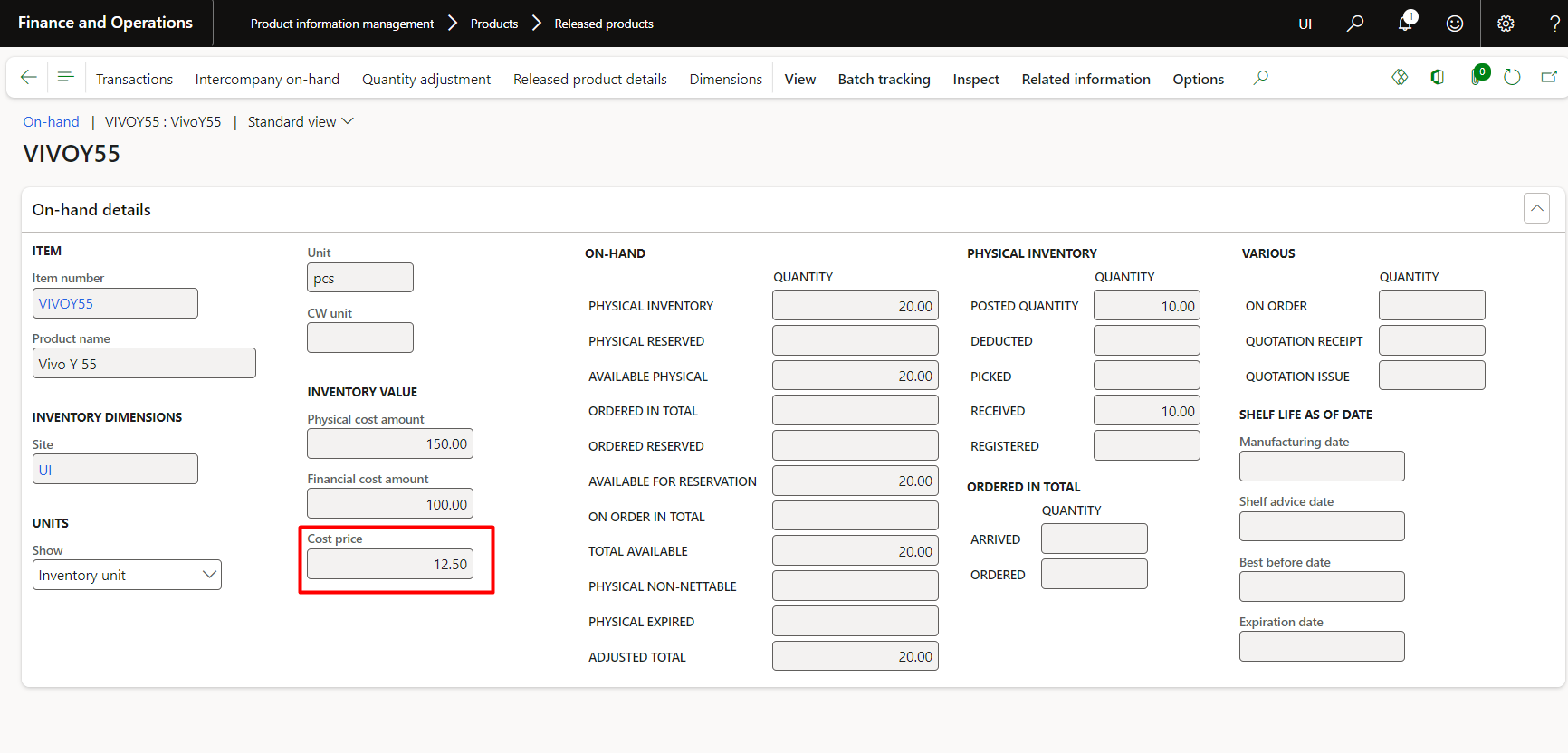The width and height of the screenshot is (1568, 753).
Task: Open the navigation list hamburger icon
Action: [65, 78]
